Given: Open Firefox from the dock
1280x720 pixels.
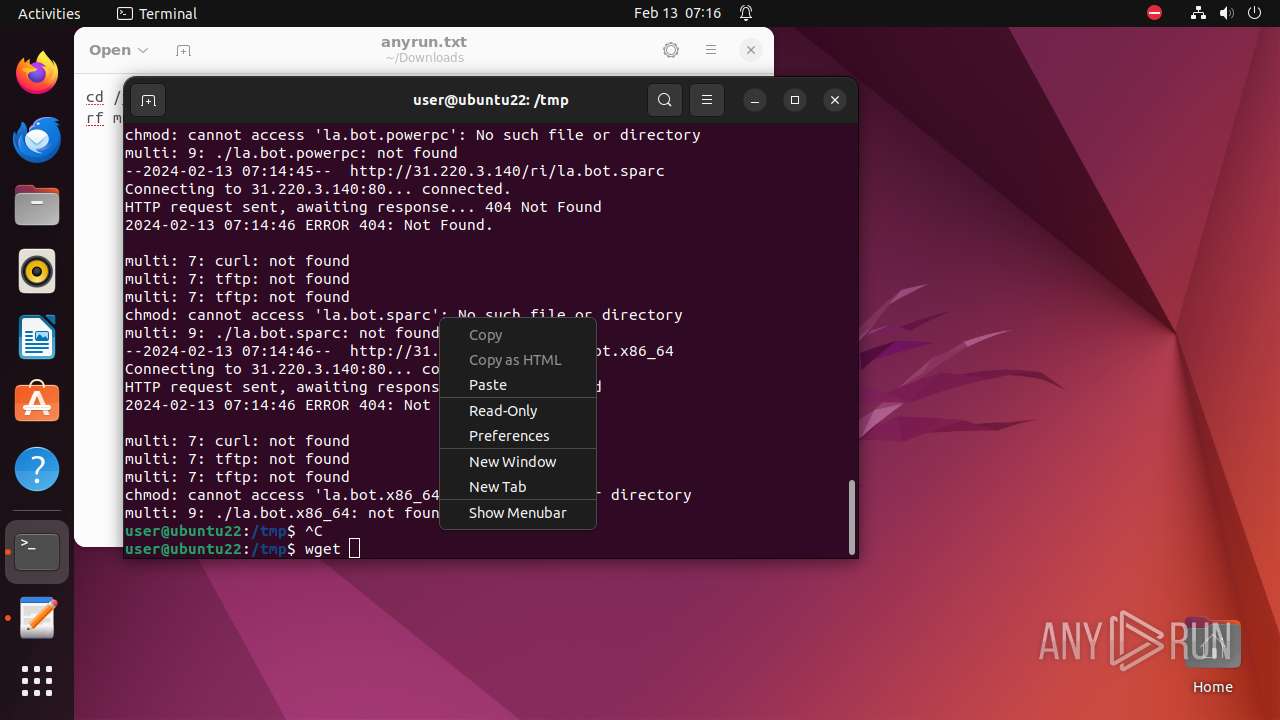Looking at the screenshot, I should 37,74.
